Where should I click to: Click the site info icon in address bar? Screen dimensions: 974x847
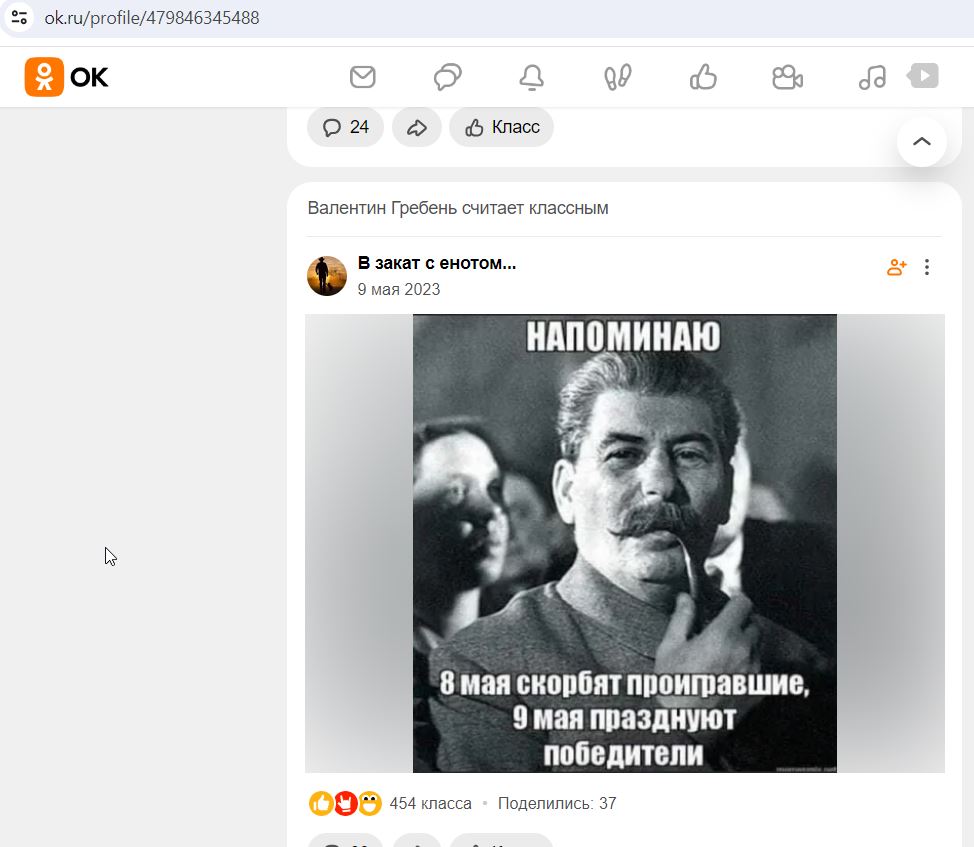[19, 17]
